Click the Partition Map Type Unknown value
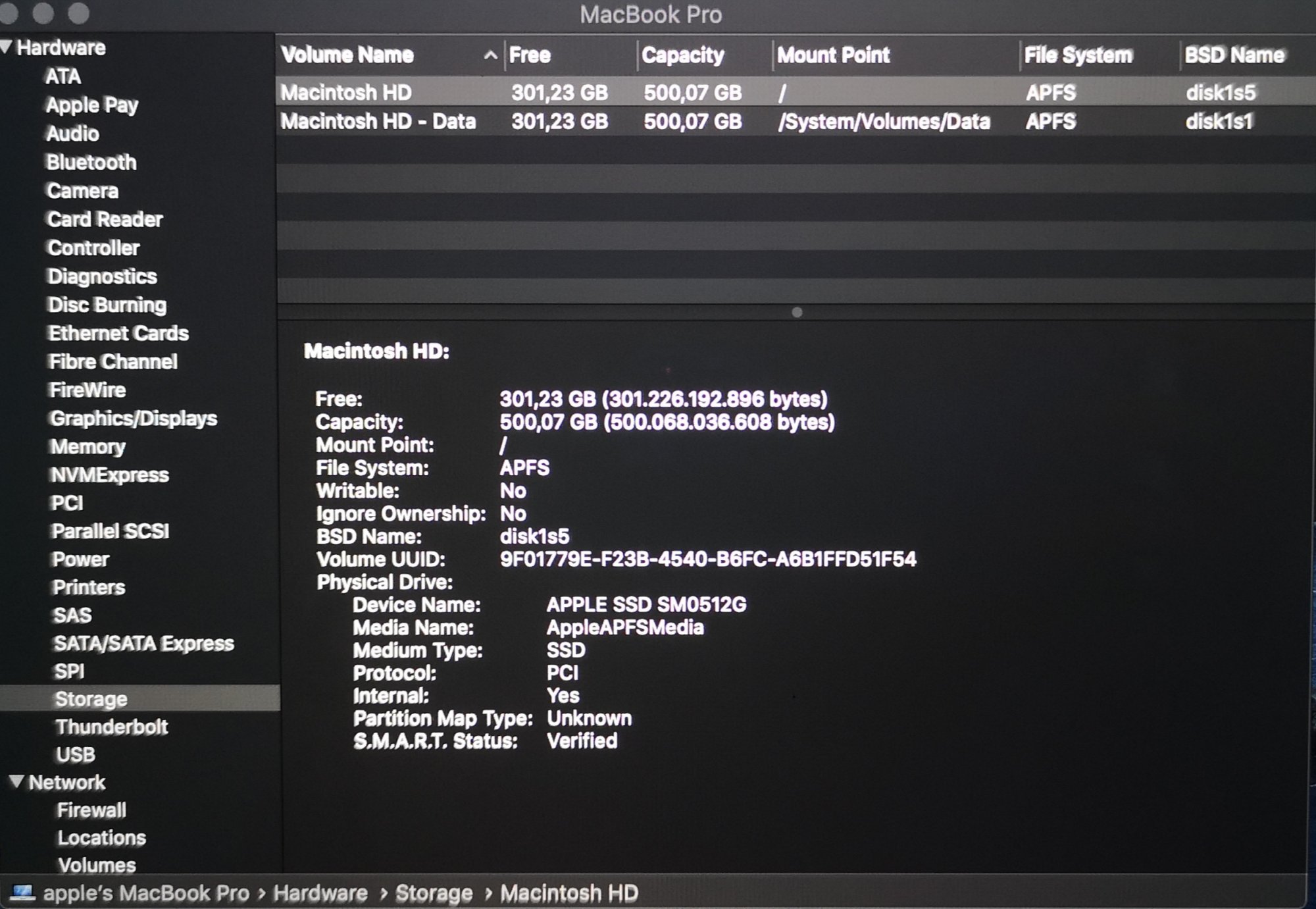Viewport: 1316px width, 909px height. [x=590, y=718]
